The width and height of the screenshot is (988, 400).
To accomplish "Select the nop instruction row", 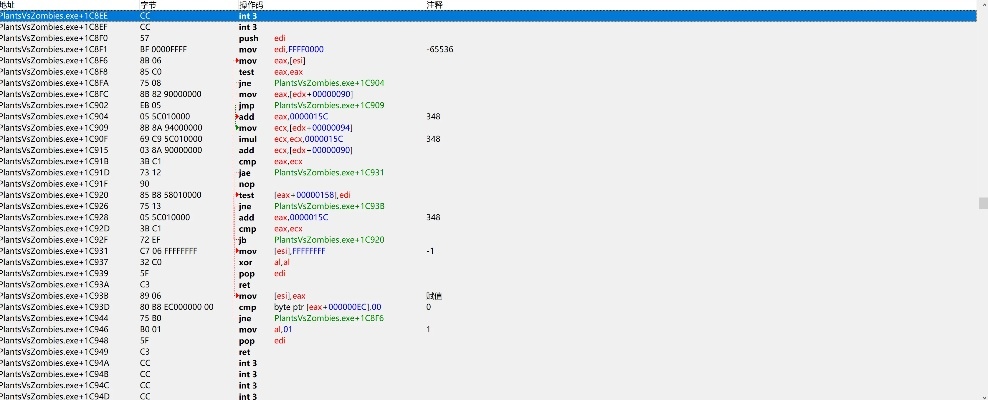I will pos(246,184).
